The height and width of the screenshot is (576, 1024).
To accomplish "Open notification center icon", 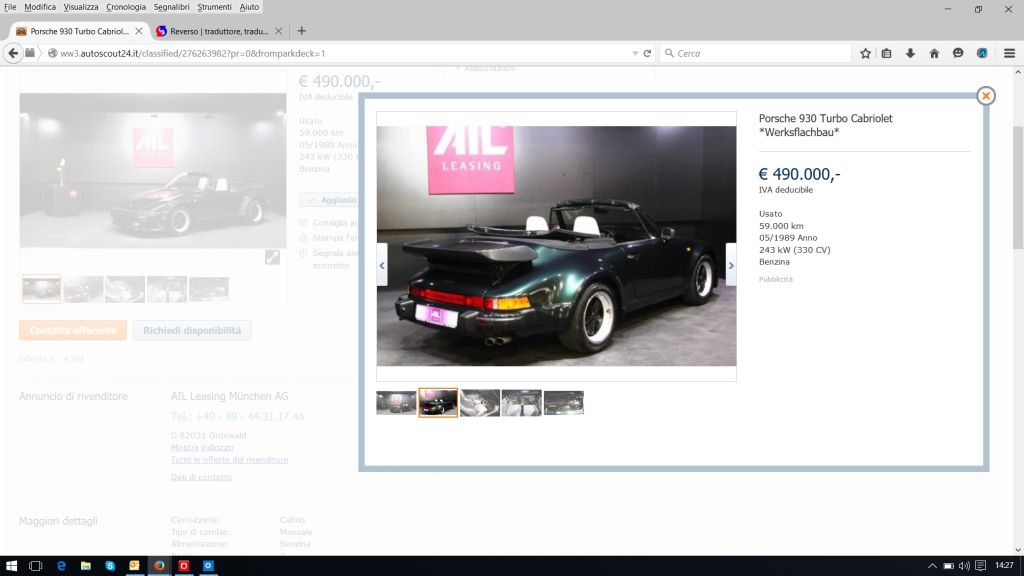I will [980, 566].
